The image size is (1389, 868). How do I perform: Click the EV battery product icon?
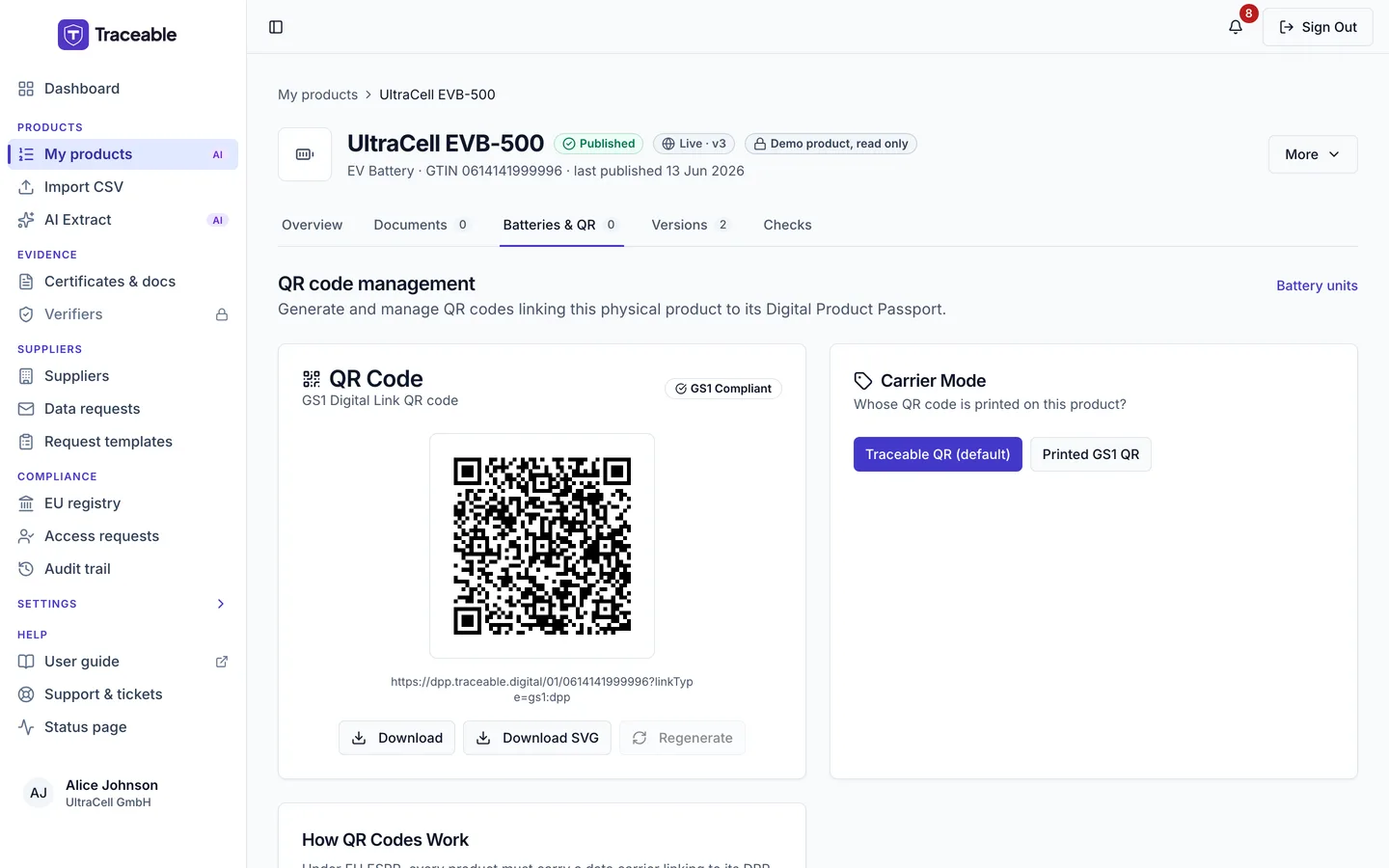tap(305, 154)
